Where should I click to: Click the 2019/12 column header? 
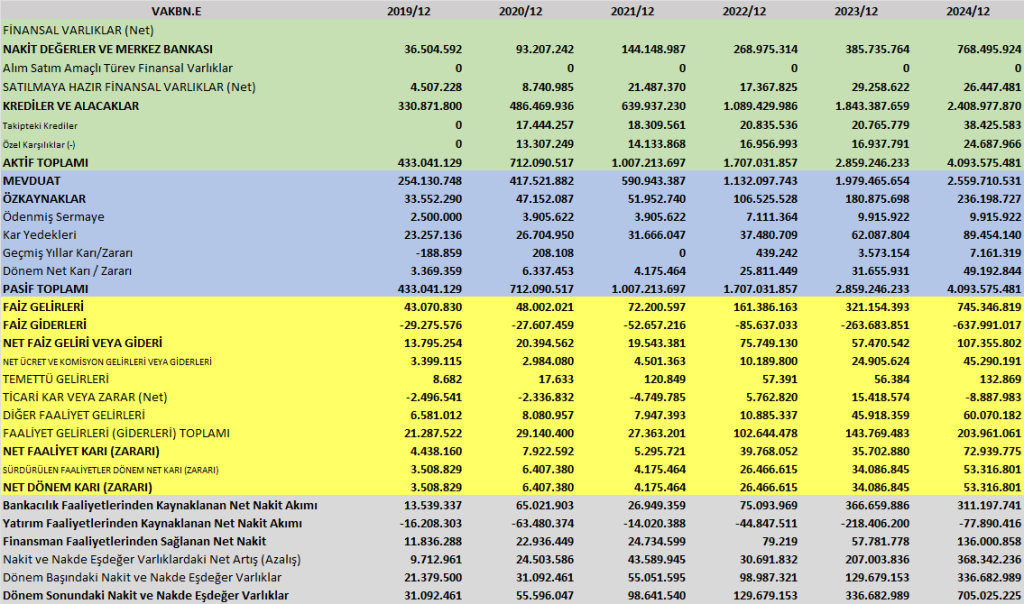[408, 11]
